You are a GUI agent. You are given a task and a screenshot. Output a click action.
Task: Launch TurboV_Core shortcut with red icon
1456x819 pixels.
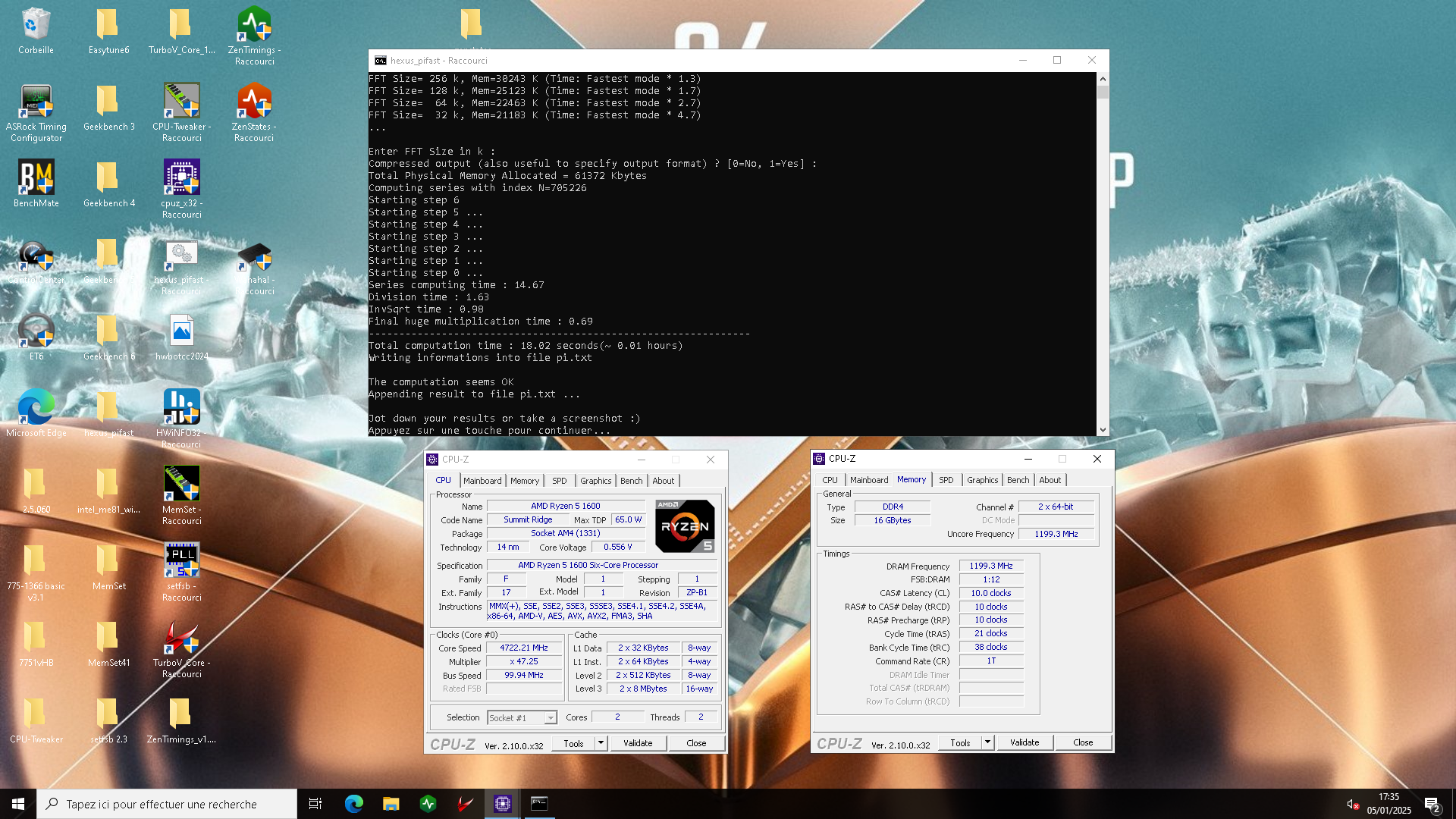pos(181,648)
